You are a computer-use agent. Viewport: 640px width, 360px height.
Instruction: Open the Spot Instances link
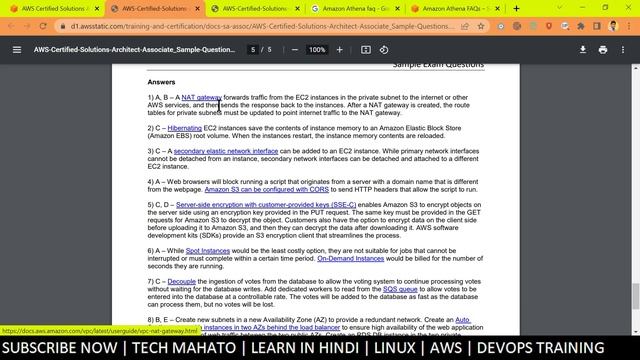pyautogui.click(x=208, y=251)
